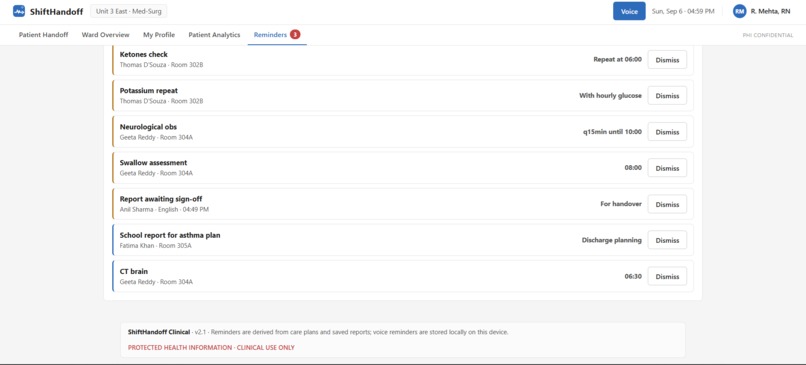This screenshot has height=365, width=806.
Task: Go to the My Profile tab
Action: coord(159,35)
